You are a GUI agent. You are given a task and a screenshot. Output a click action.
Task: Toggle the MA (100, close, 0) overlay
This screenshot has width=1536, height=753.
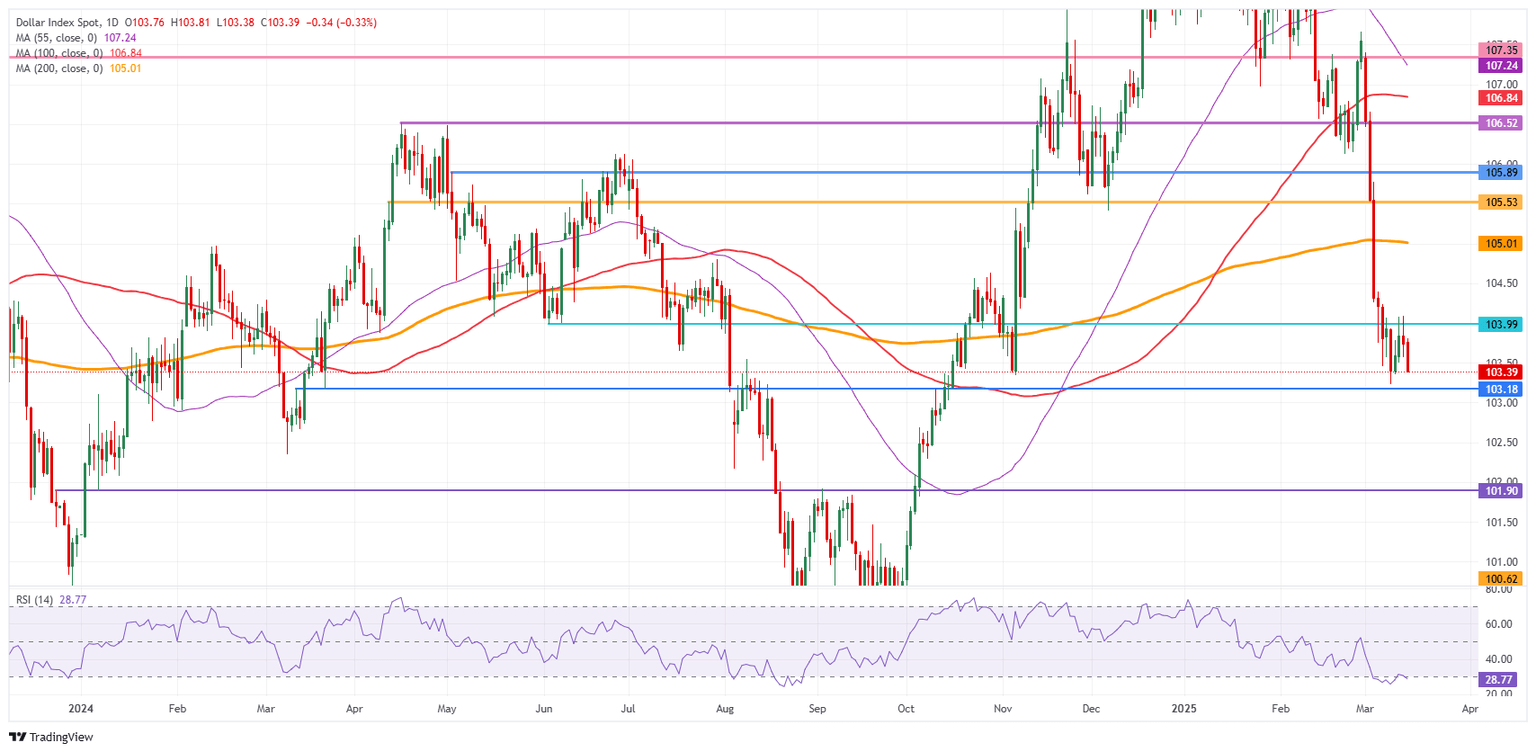pos(62,51)
